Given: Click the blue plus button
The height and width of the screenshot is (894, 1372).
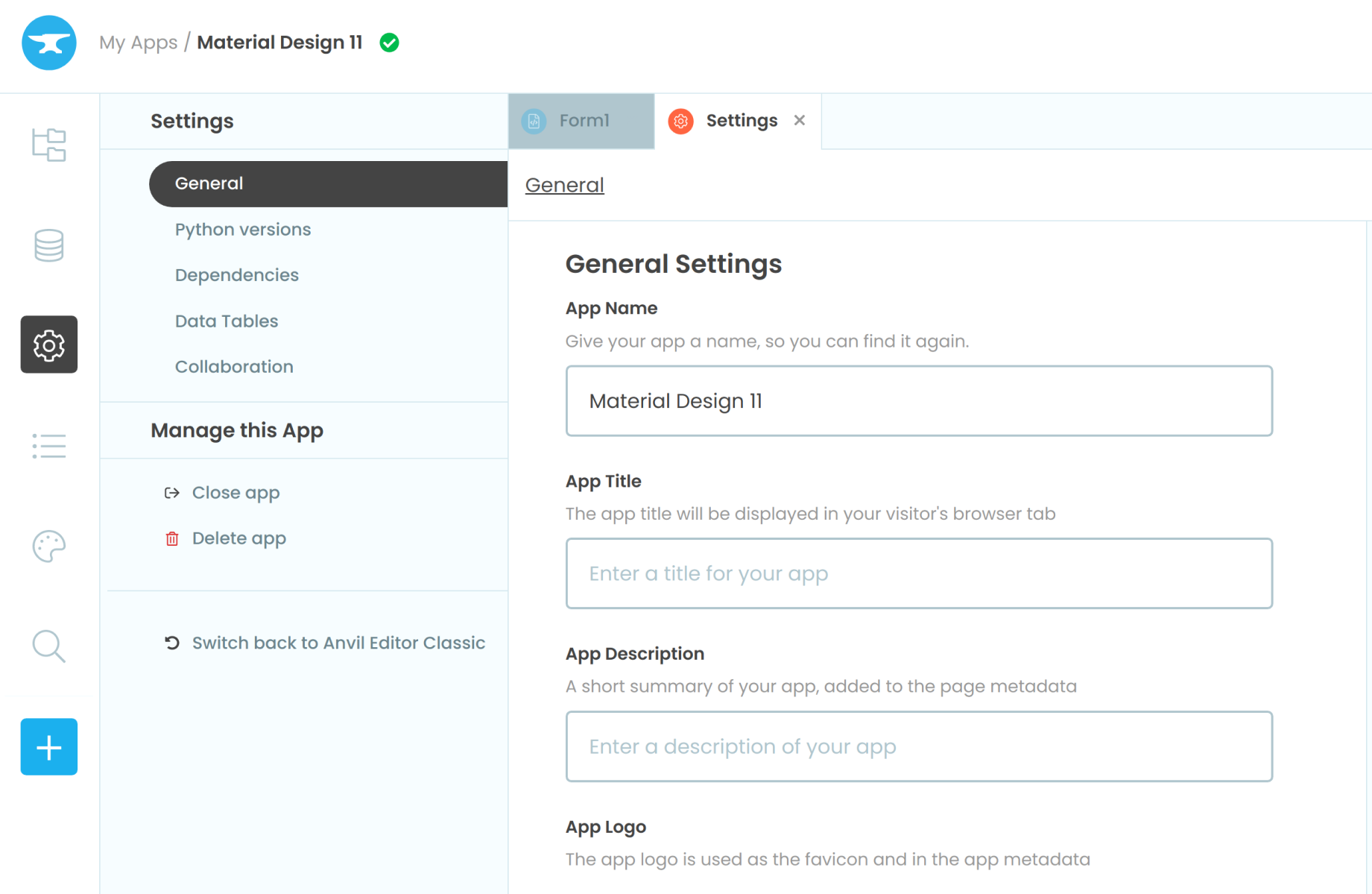Looking at the screenshot, I should point(48,746).
